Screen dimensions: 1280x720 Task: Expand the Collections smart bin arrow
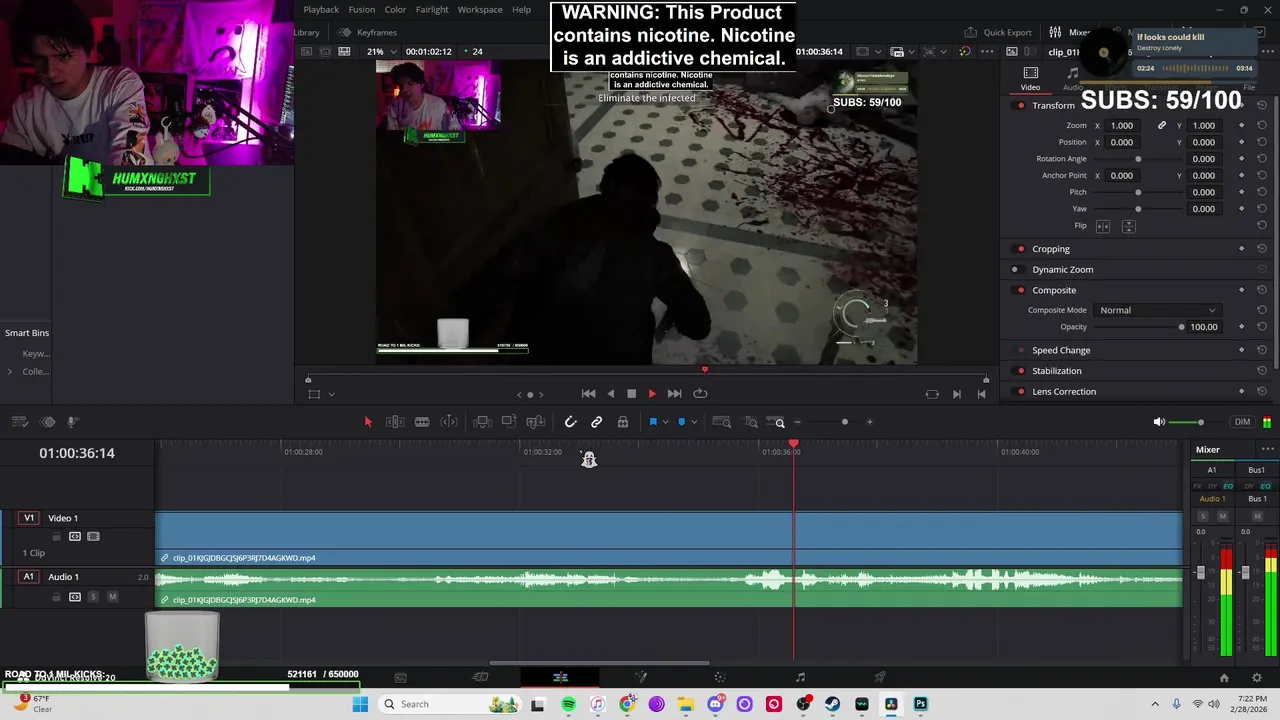click(10, 372)
